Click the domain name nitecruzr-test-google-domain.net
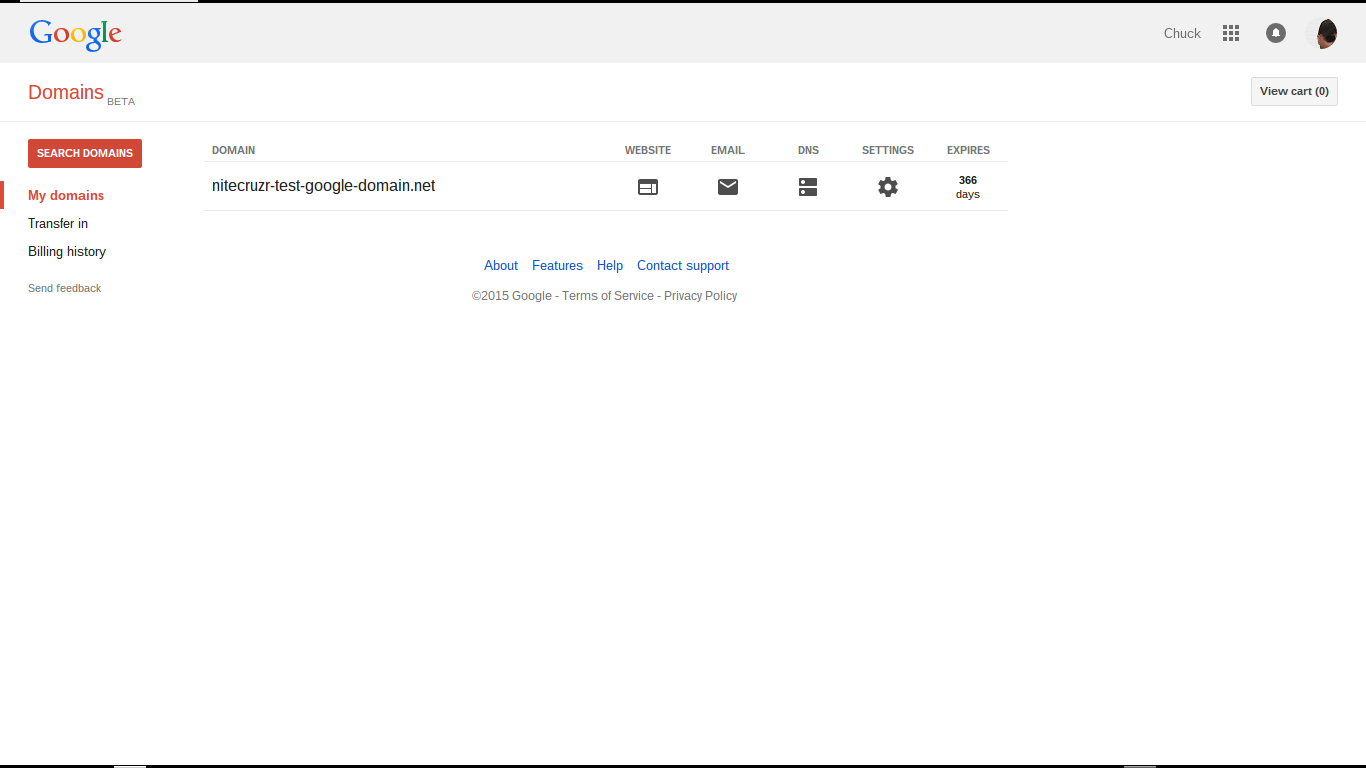Screen dimensions: 1366x768 [324, 186]
